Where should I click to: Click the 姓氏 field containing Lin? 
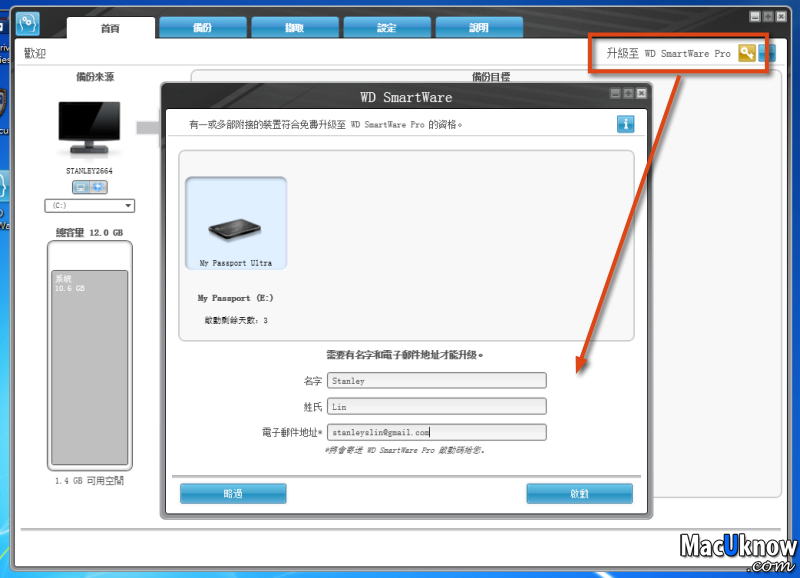point(436,406)
